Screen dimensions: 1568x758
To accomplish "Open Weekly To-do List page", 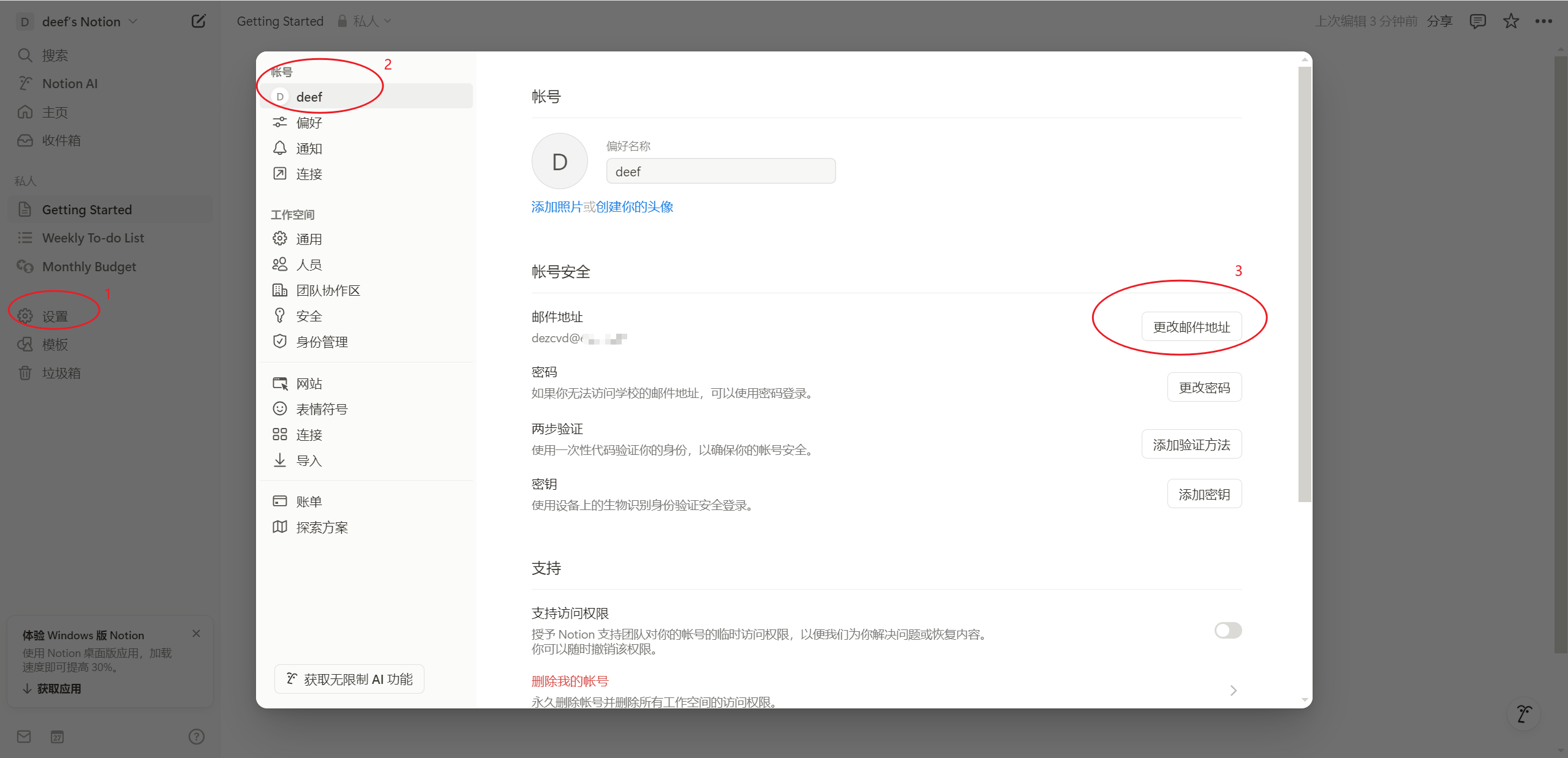I will pos(110,238).
